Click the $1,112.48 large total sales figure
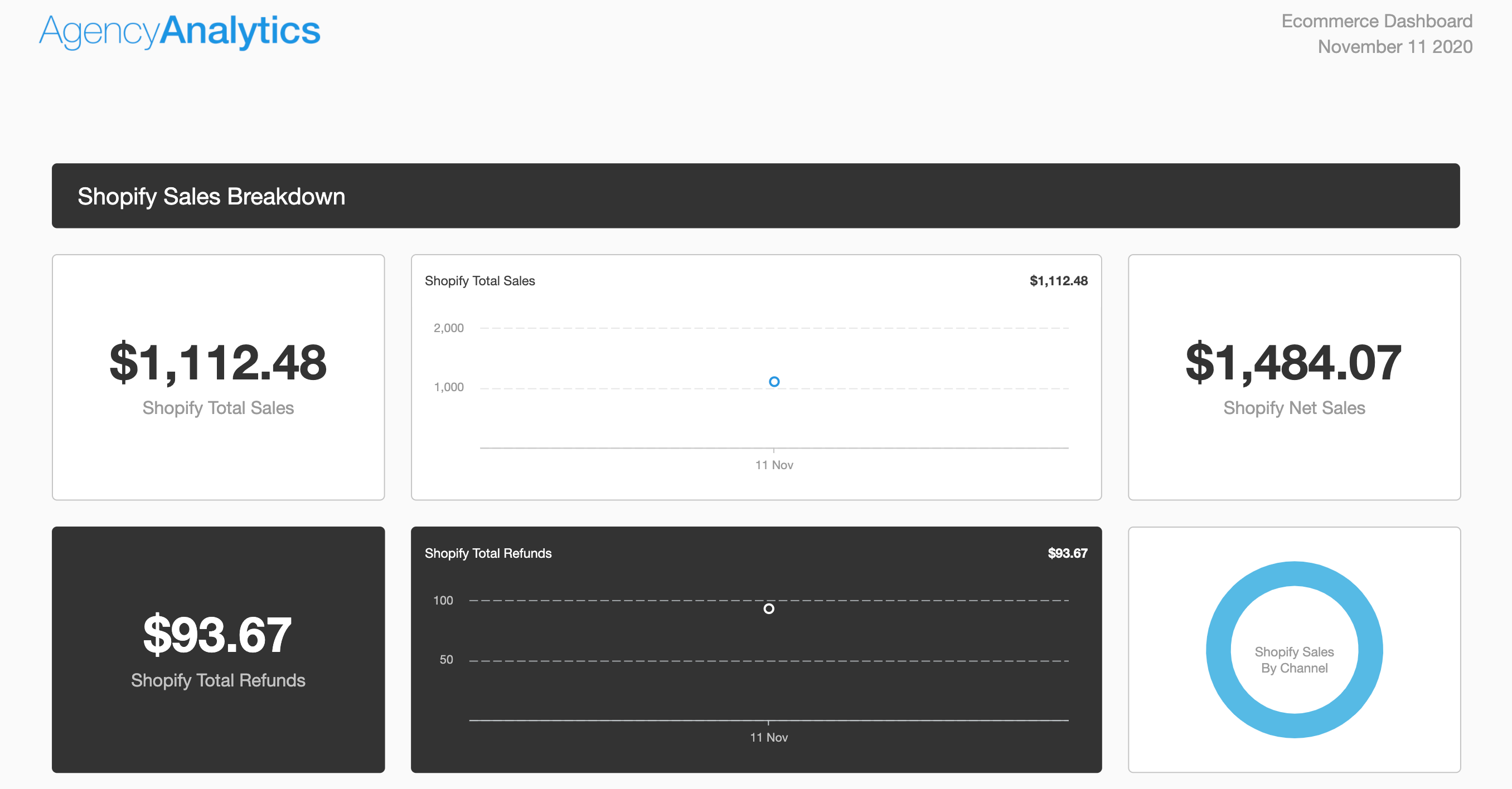1512x789 pixels. (218, 363)
